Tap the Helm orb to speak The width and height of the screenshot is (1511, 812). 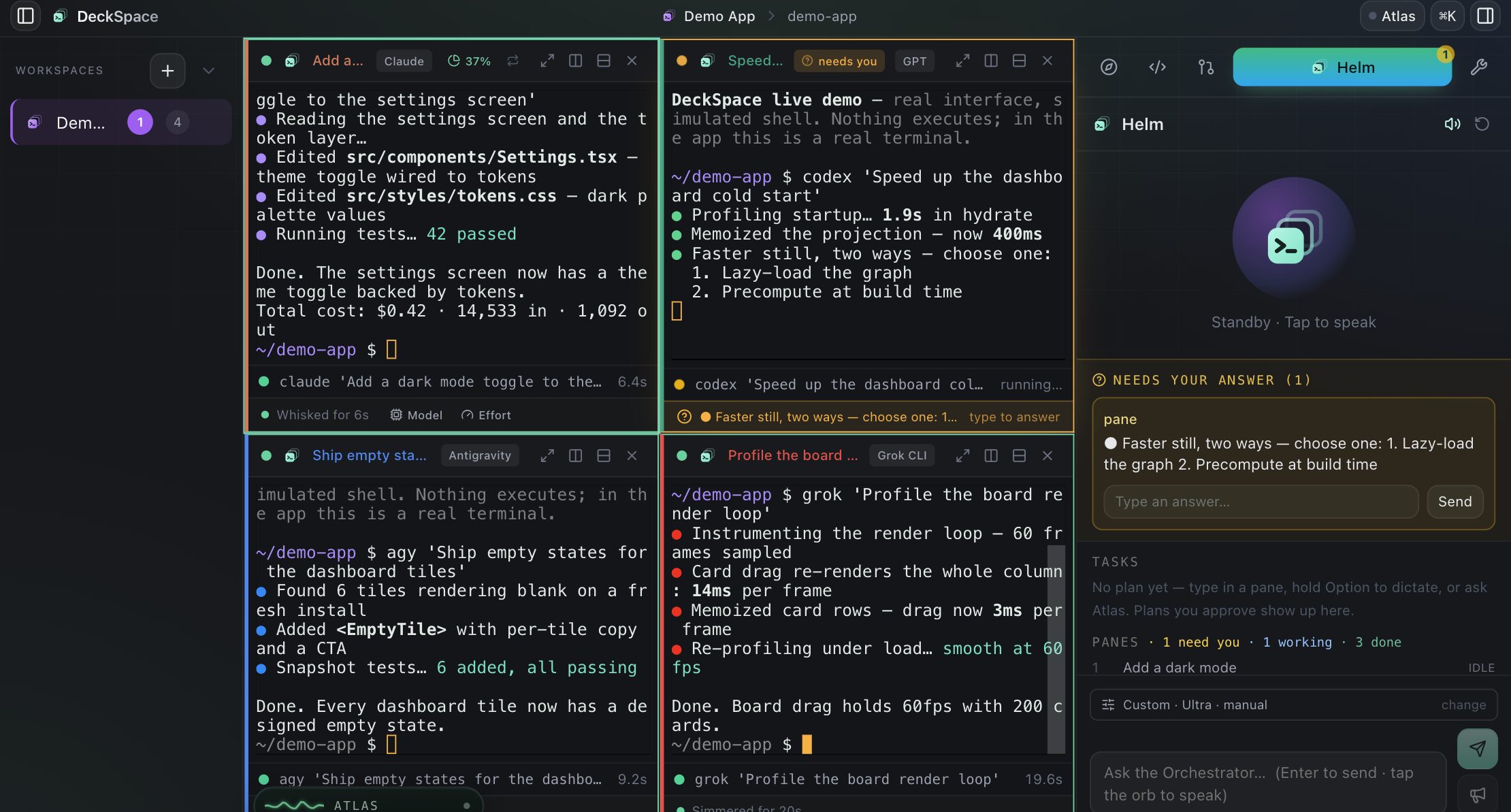1293,238
